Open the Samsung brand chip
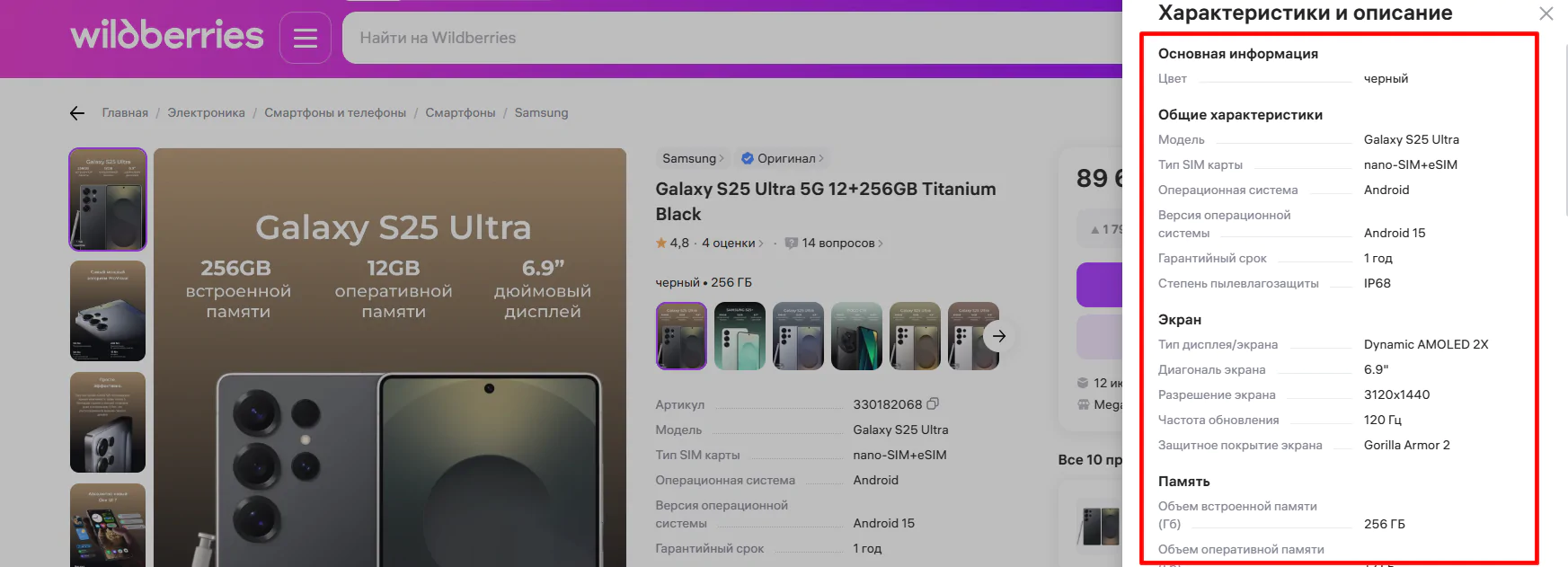1568x567 pixels. 693,158
